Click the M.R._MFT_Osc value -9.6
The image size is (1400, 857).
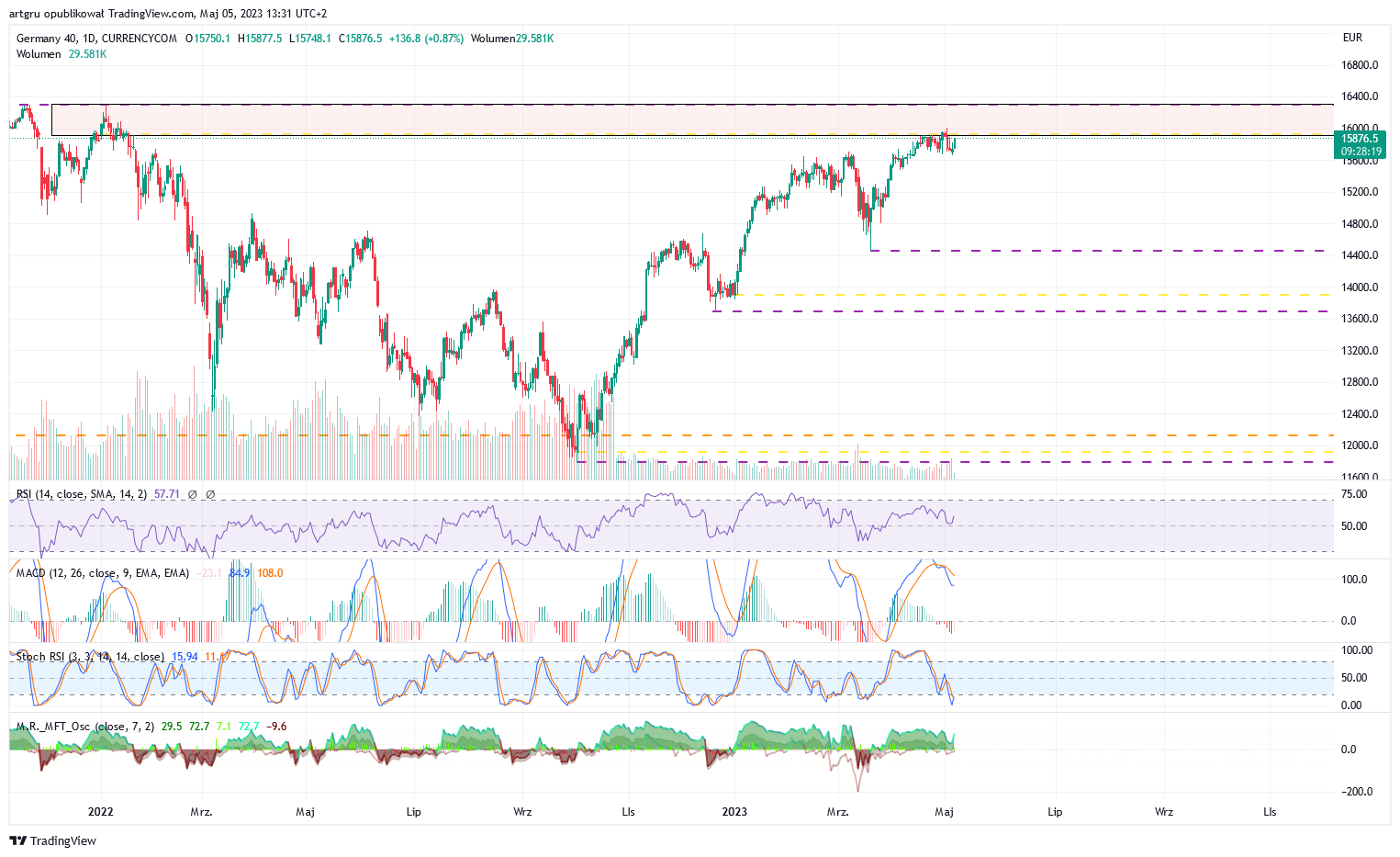276,727
